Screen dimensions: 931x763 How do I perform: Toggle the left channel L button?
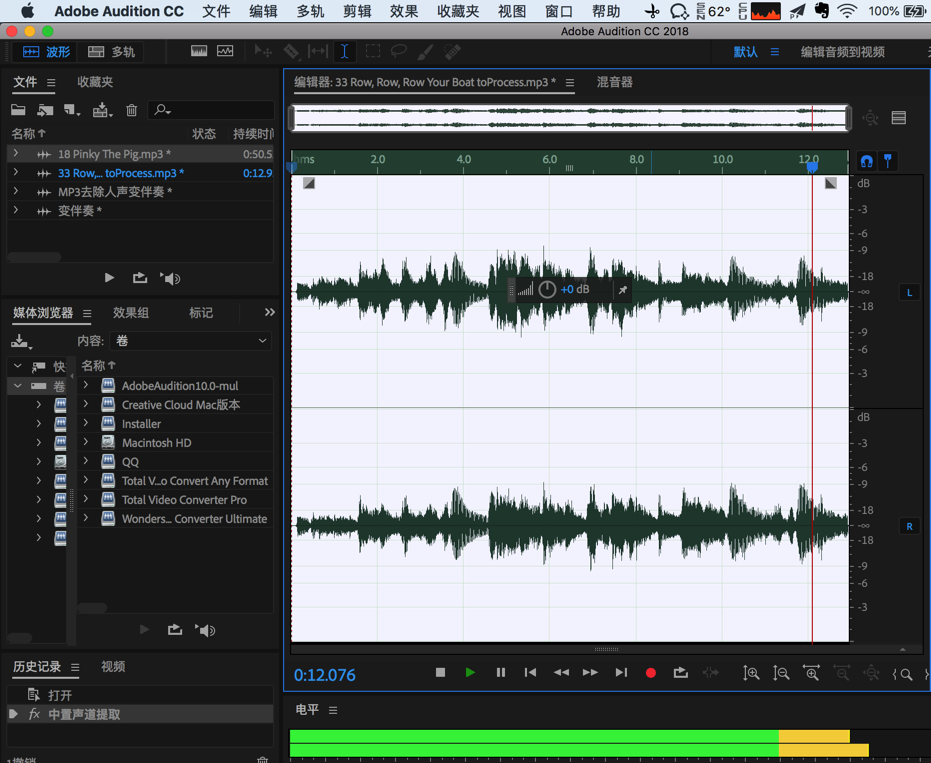tap(909, 292)
